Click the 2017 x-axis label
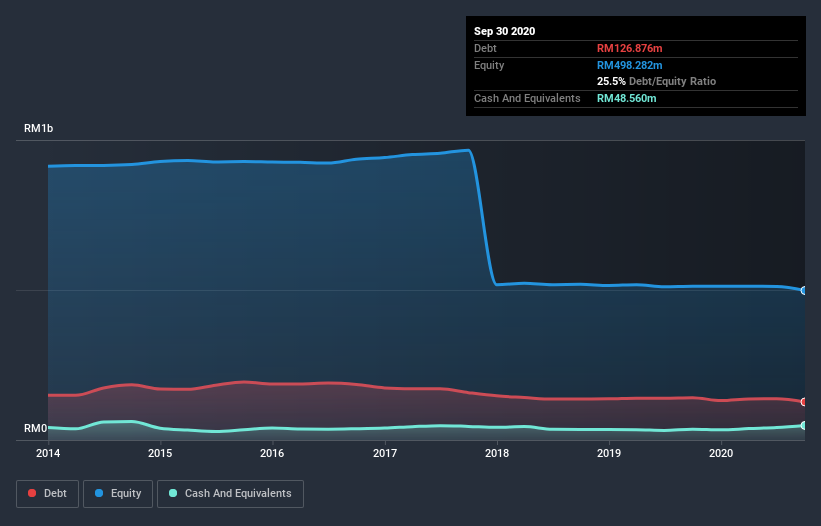This screenshot has width=821, height=526. tap(385, 453)
